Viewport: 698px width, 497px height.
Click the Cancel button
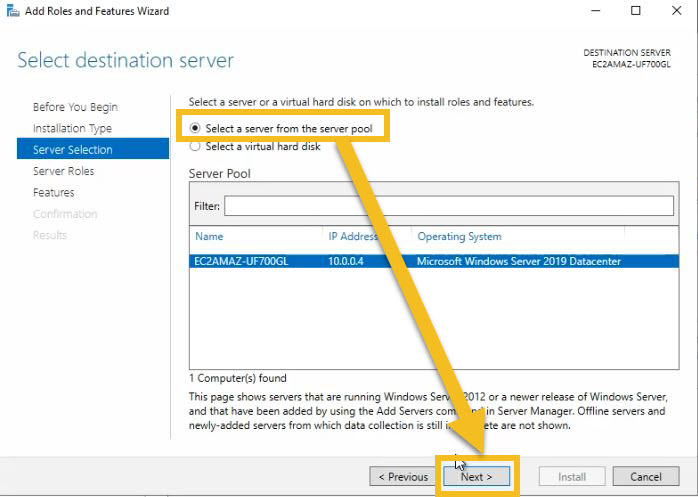[646, 477]
